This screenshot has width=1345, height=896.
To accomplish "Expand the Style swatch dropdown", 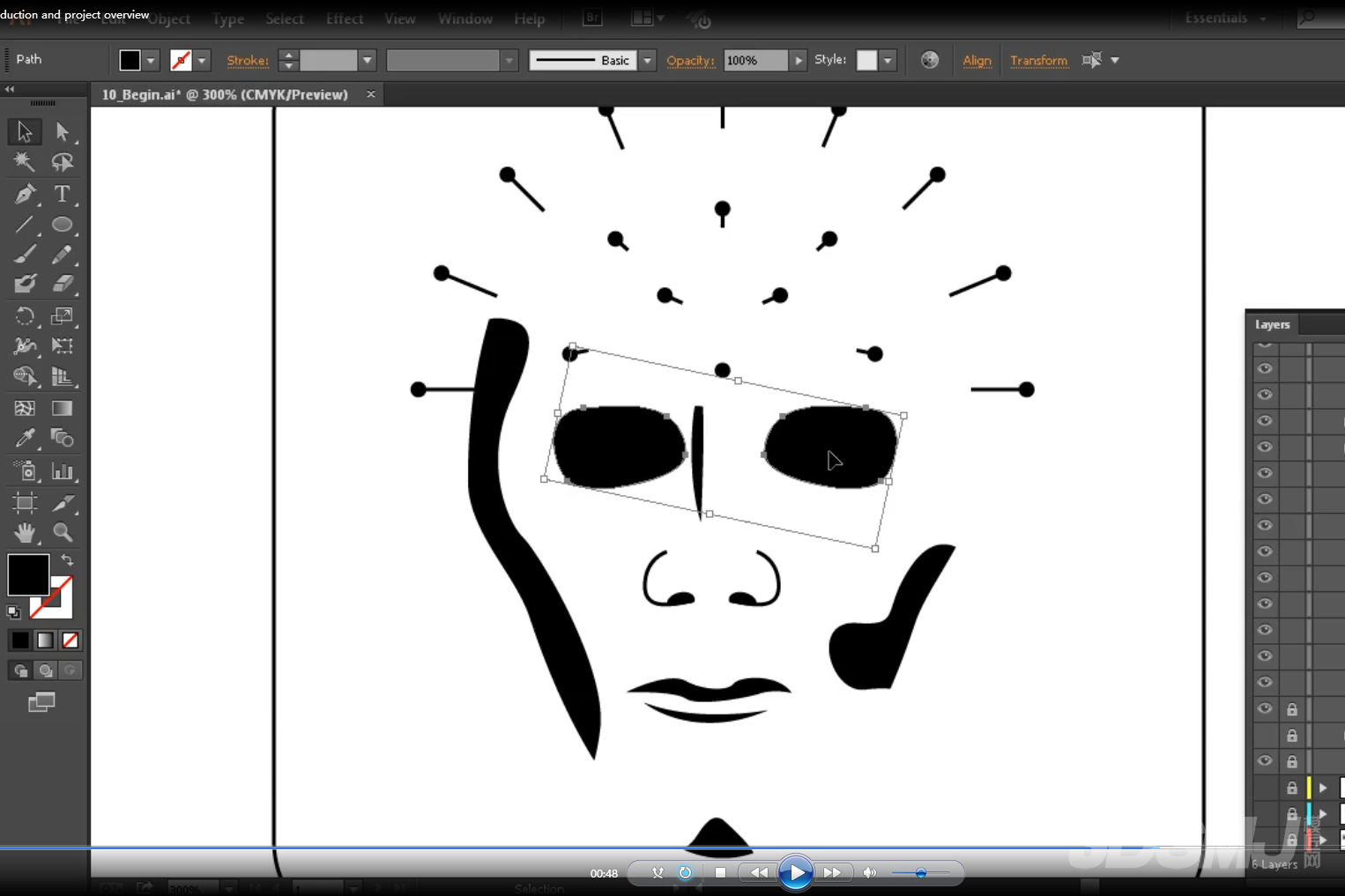I will tap(888, 60).
